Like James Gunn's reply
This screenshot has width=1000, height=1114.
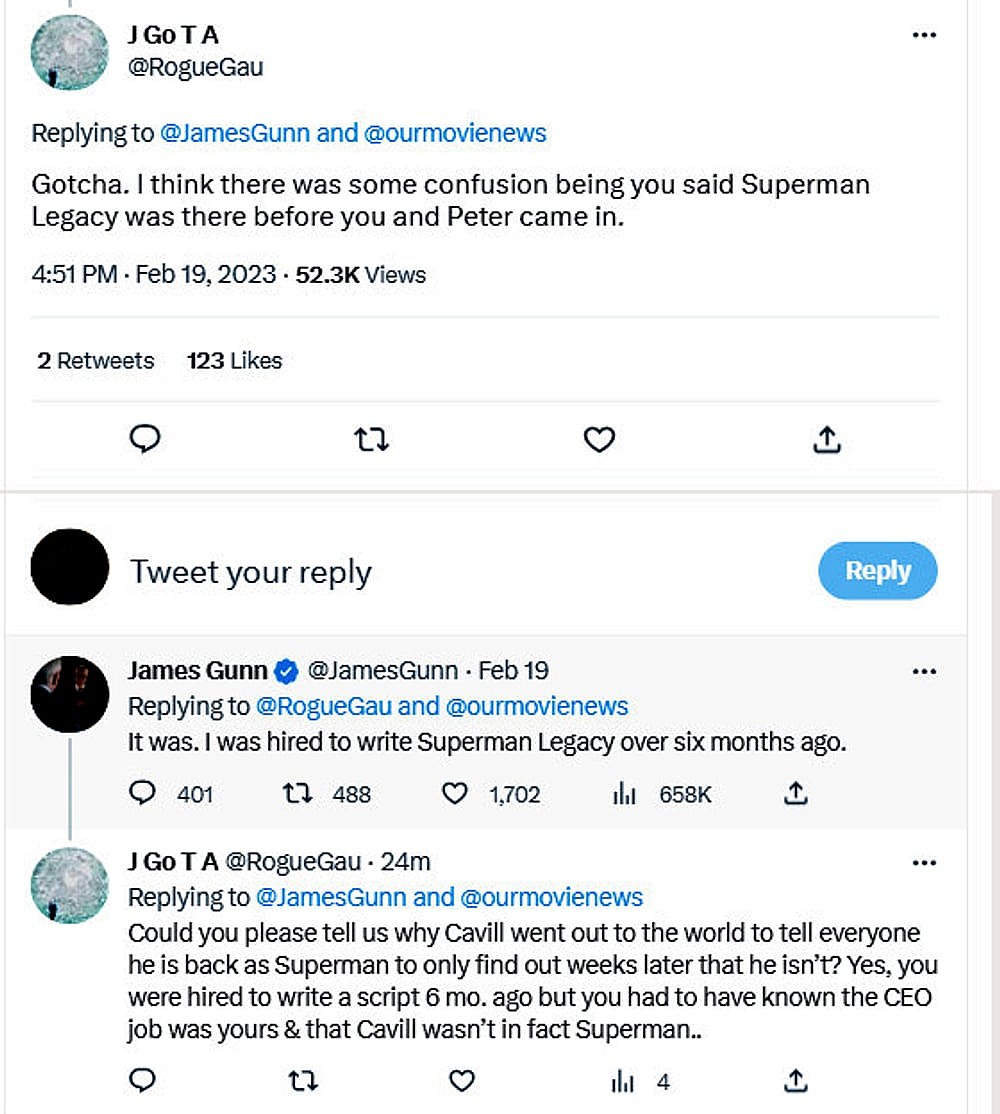click(455, 793)
